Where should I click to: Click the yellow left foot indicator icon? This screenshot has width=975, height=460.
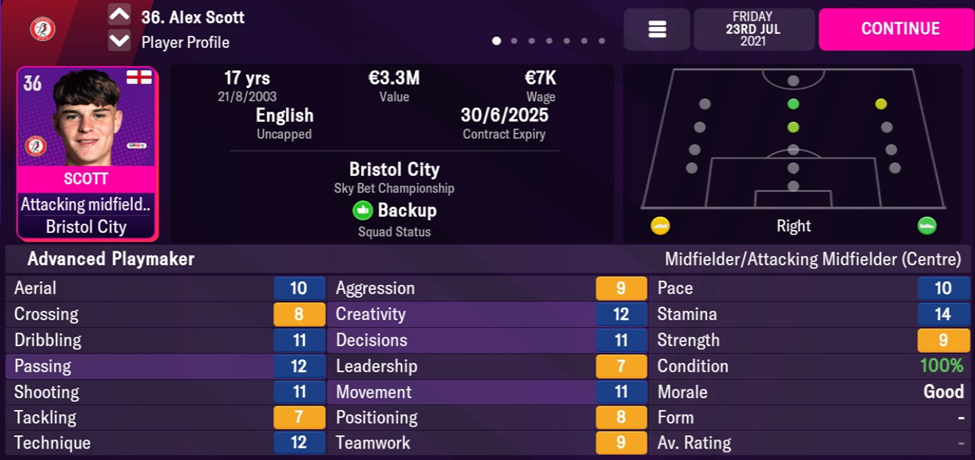(659, 225)
